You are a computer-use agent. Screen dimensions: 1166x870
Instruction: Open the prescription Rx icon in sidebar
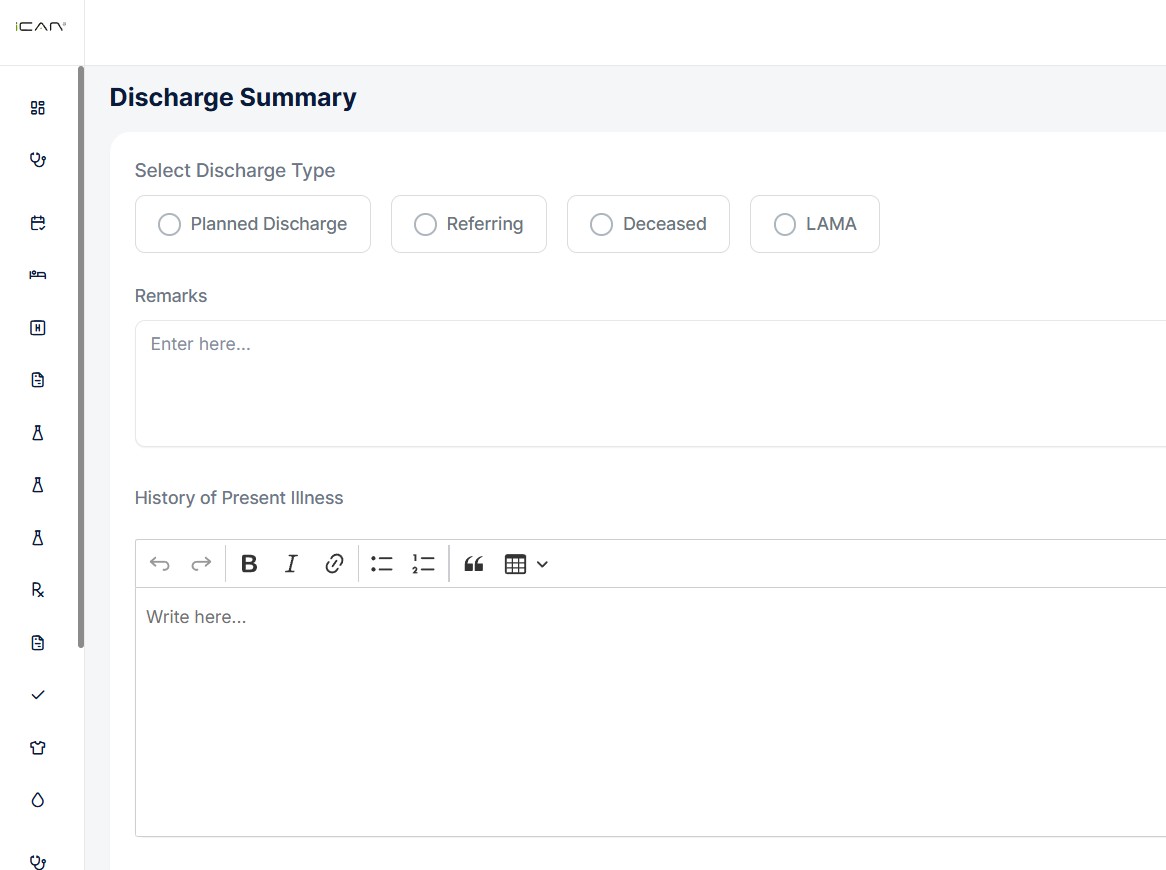pos(38,590)
